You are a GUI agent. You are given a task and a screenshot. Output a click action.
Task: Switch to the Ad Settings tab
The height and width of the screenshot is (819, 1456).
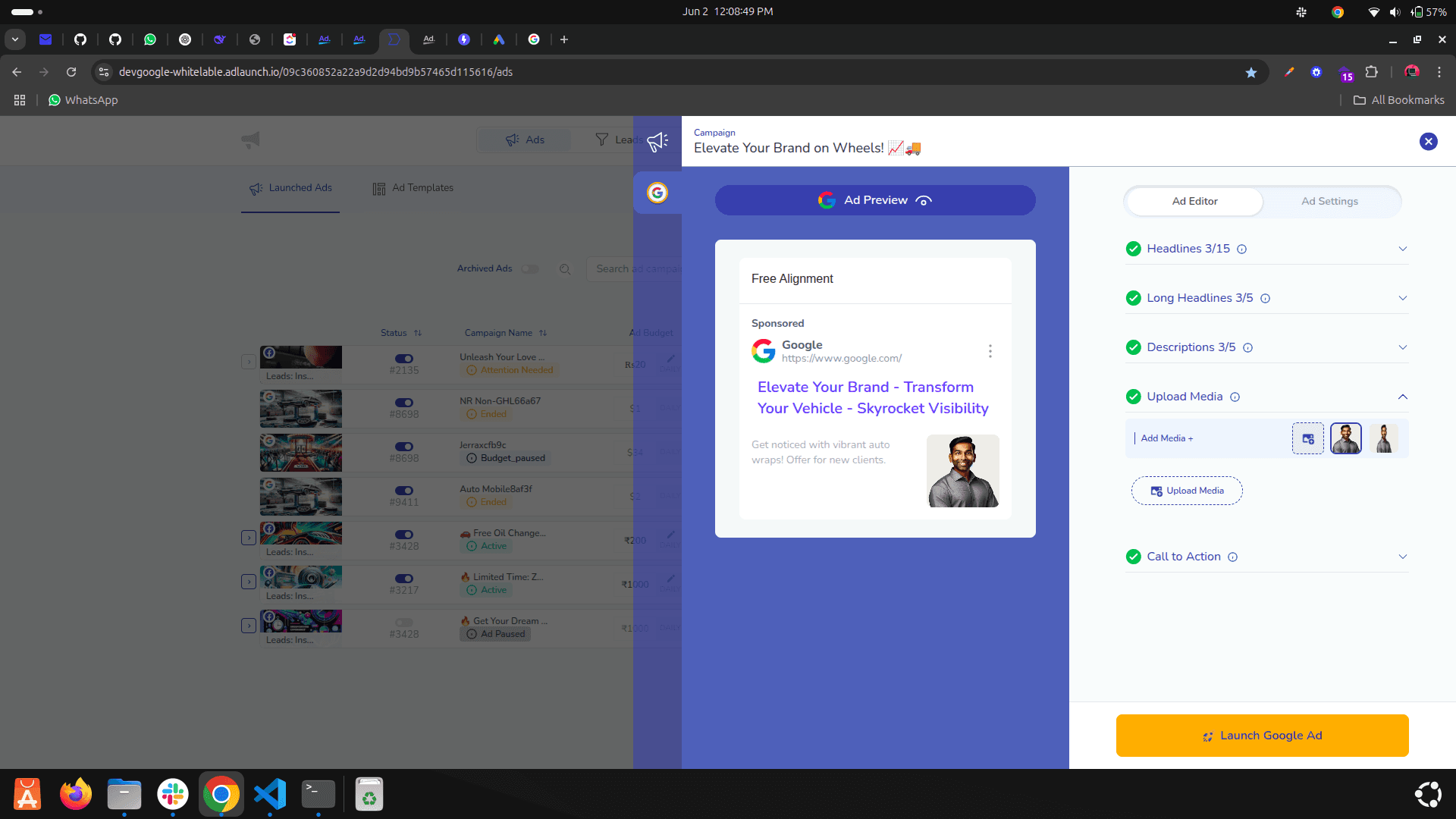pyautogui.click(x=1330, y=201)
